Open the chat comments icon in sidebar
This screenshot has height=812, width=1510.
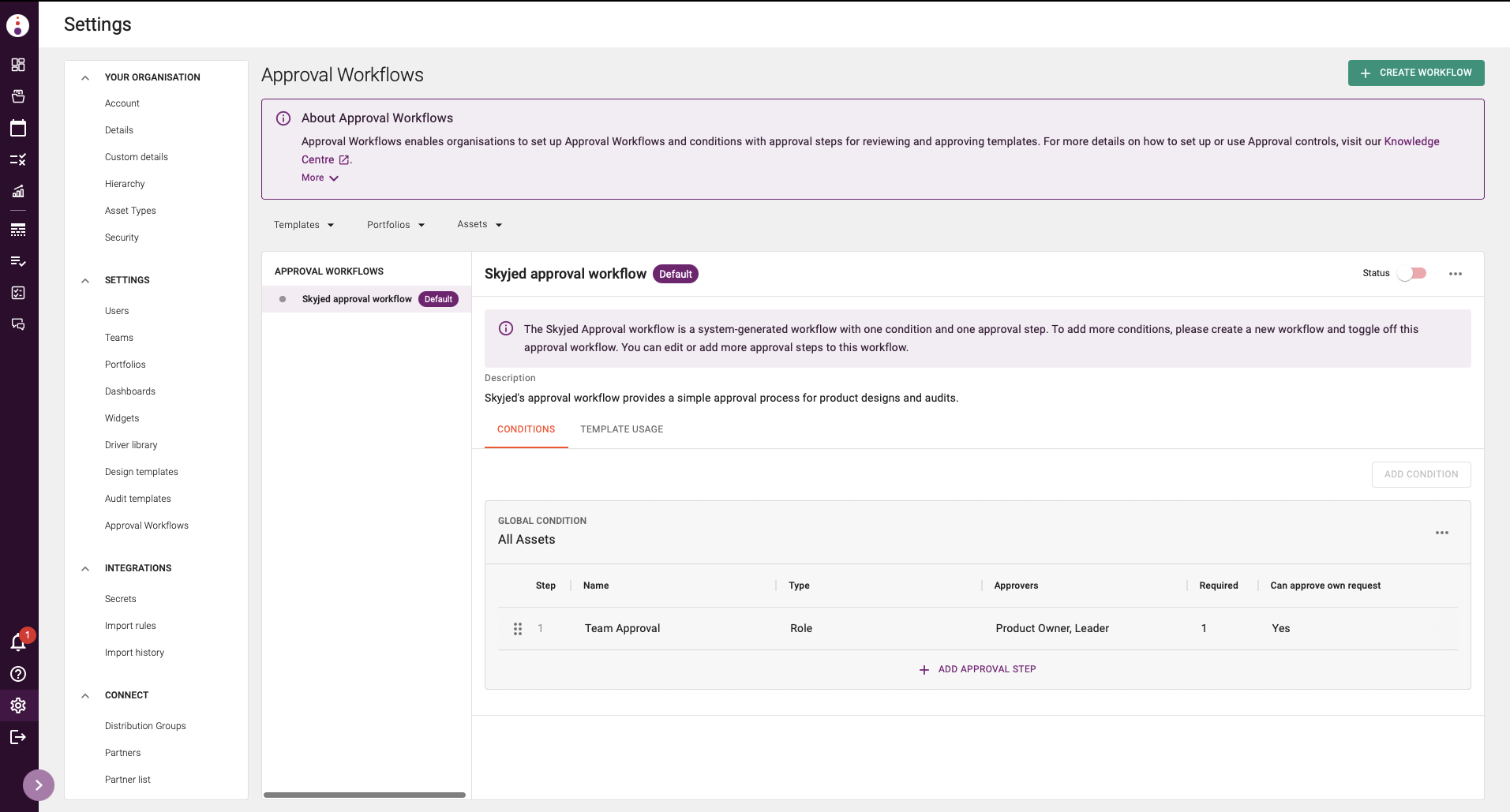(18, 324)
